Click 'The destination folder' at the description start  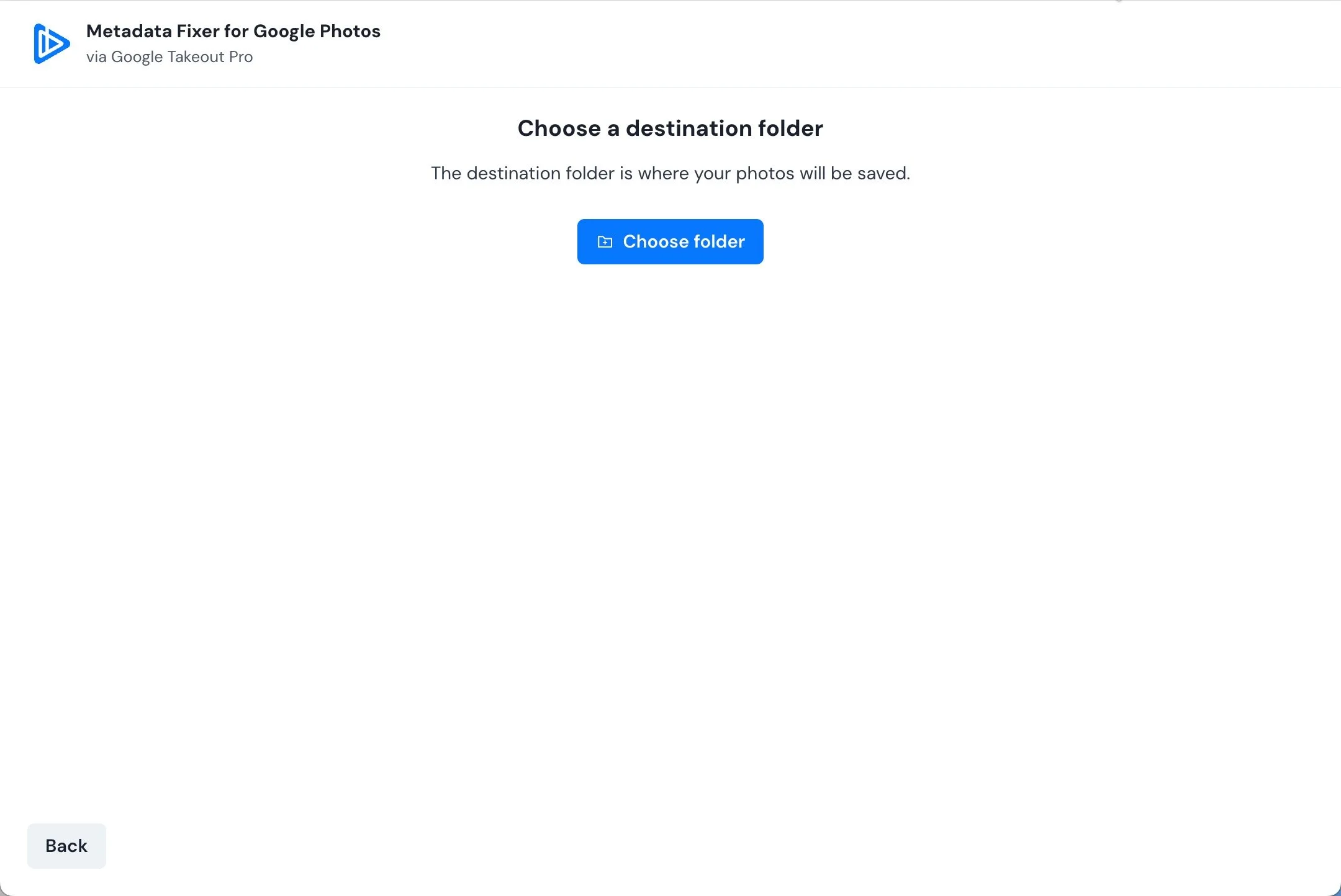pos(522,173)
